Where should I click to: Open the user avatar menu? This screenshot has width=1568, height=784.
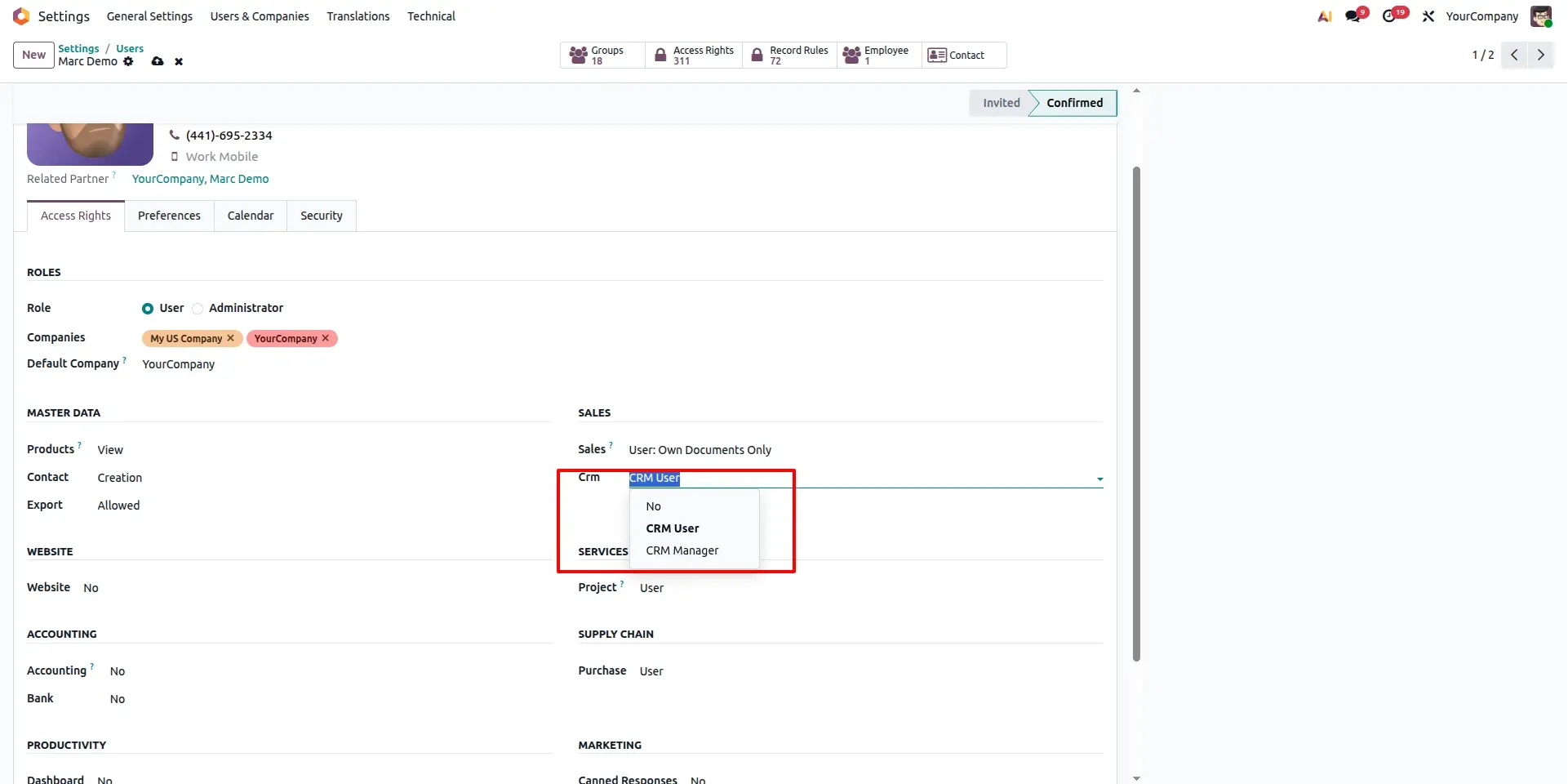pyautogui.click(x=1541, y=16)
